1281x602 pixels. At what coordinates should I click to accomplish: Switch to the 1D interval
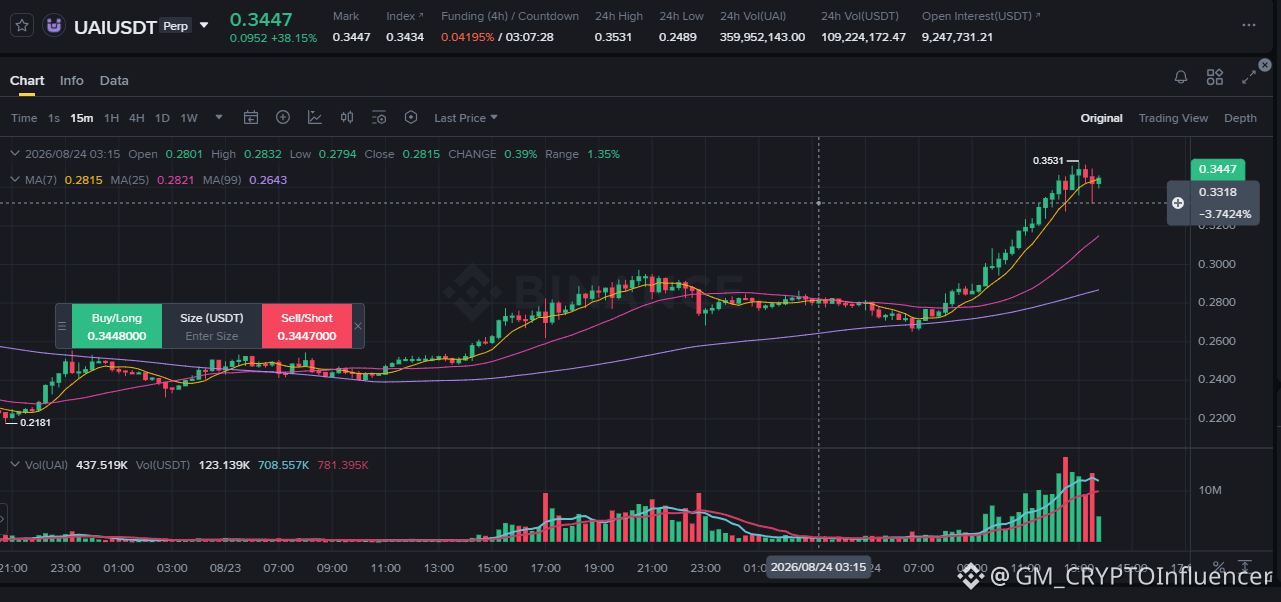tap(162, 118)
